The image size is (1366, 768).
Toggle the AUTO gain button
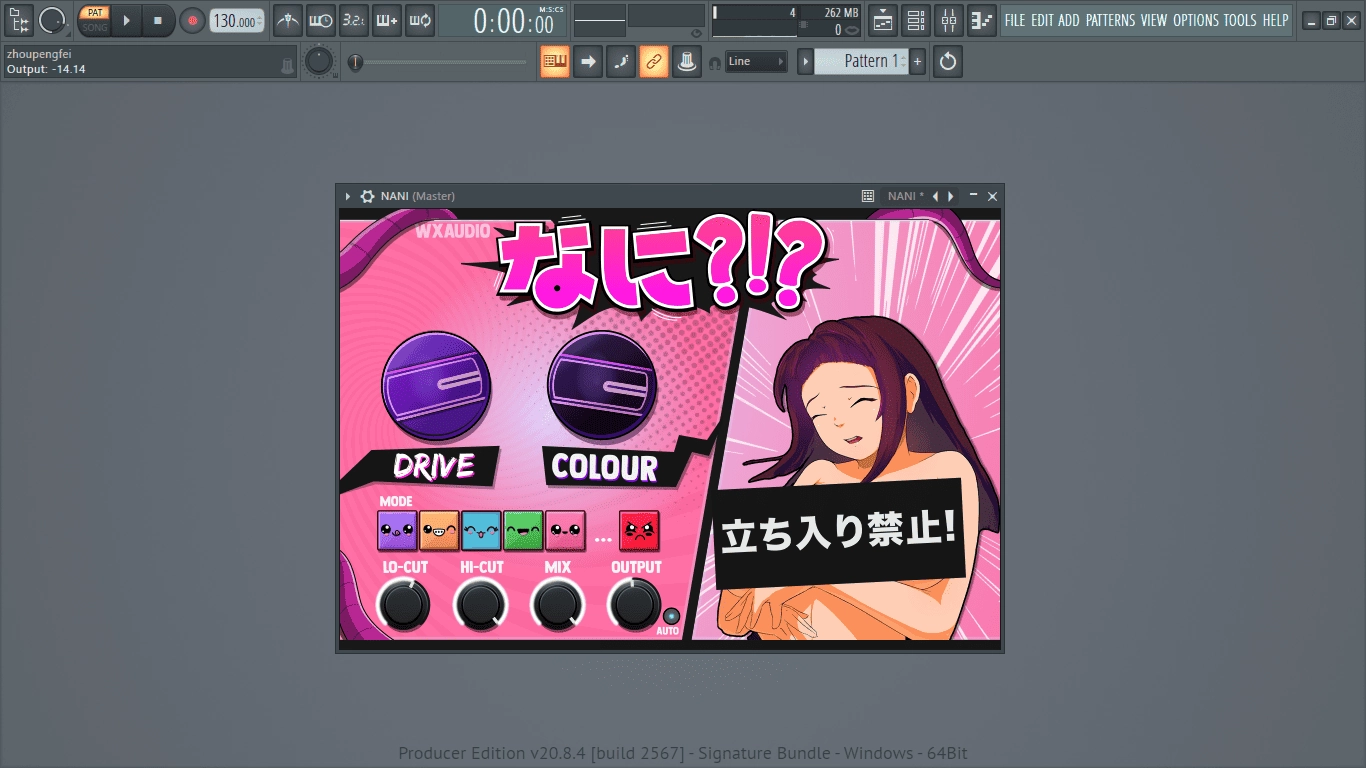tap(670, 617)
